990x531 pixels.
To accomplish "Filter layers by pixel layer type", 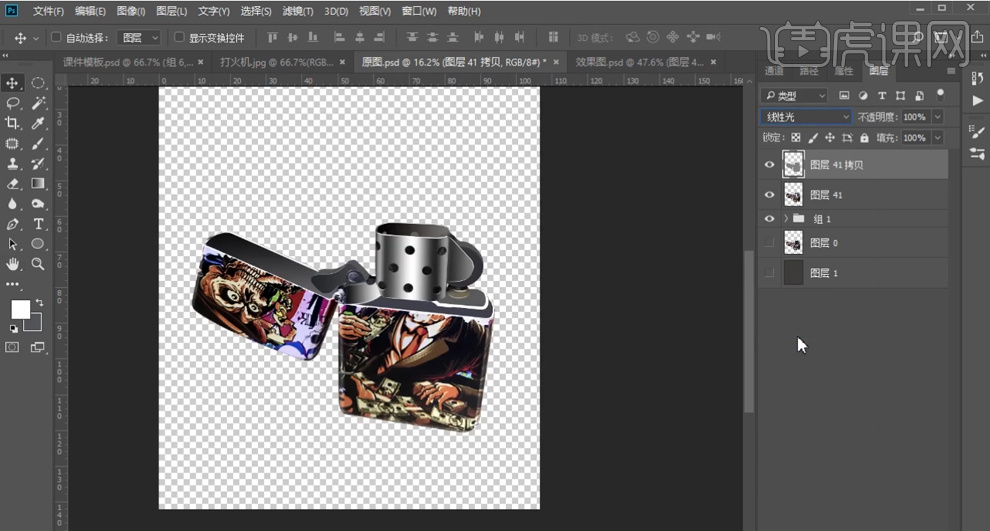I will [844, 95].
